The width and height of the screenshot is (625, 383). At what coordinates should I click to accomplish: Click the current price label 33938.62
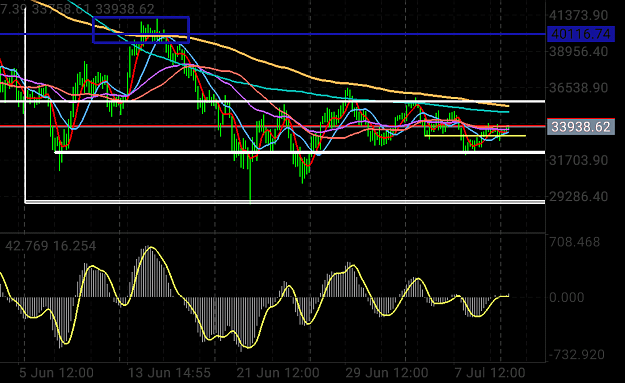click(580, 127)
